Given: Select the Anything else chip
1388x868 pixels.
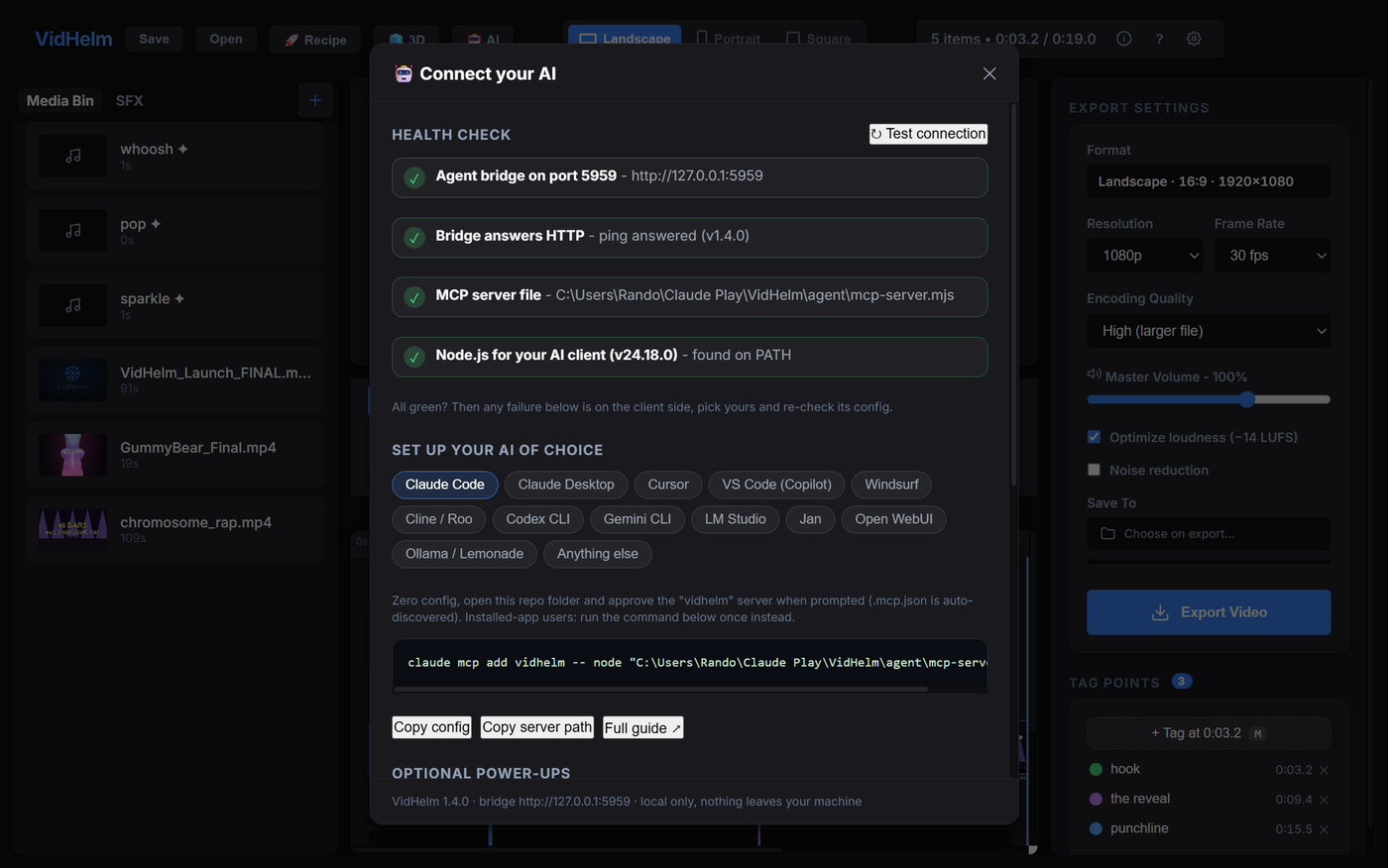Looking at the screenshot, I should pos(598,554).
